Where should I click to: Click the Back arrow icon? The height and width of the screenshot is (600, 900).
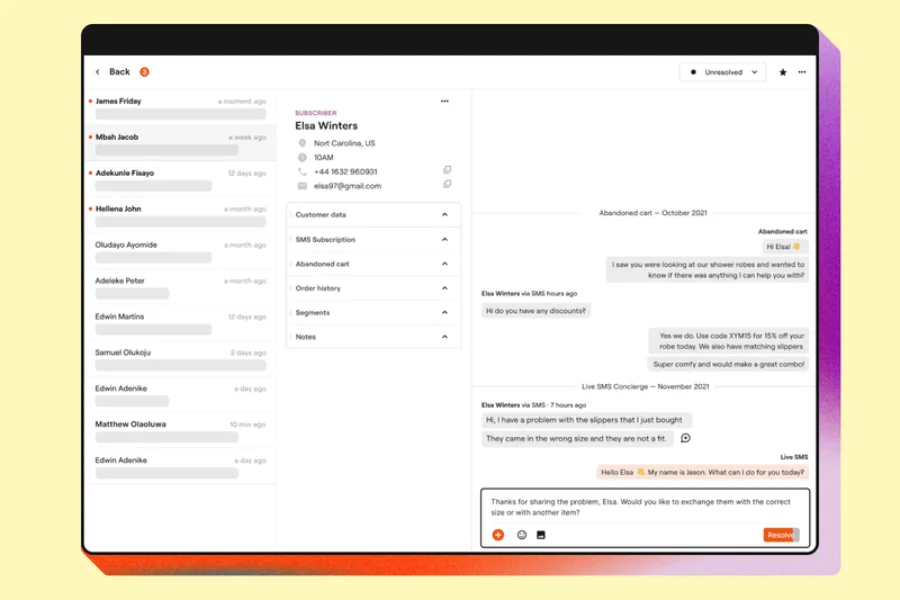pyautogui.click(x=97, y=72)
